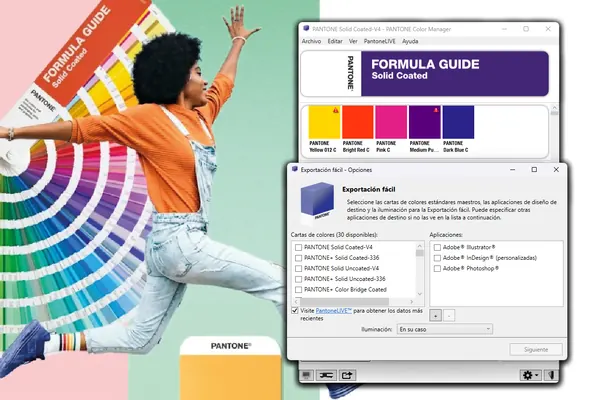600x400 pixels.
Task: Enable Adobe Photoshop application checkbox
Action: [437, 269]
